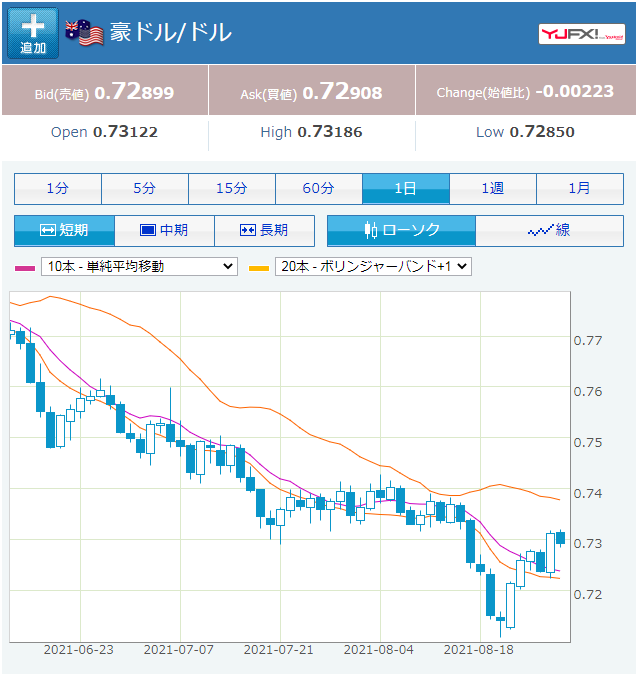636x674 pixels.
Task: Click the 2021-08-18 date axis label
Action: tap(479, 649)
